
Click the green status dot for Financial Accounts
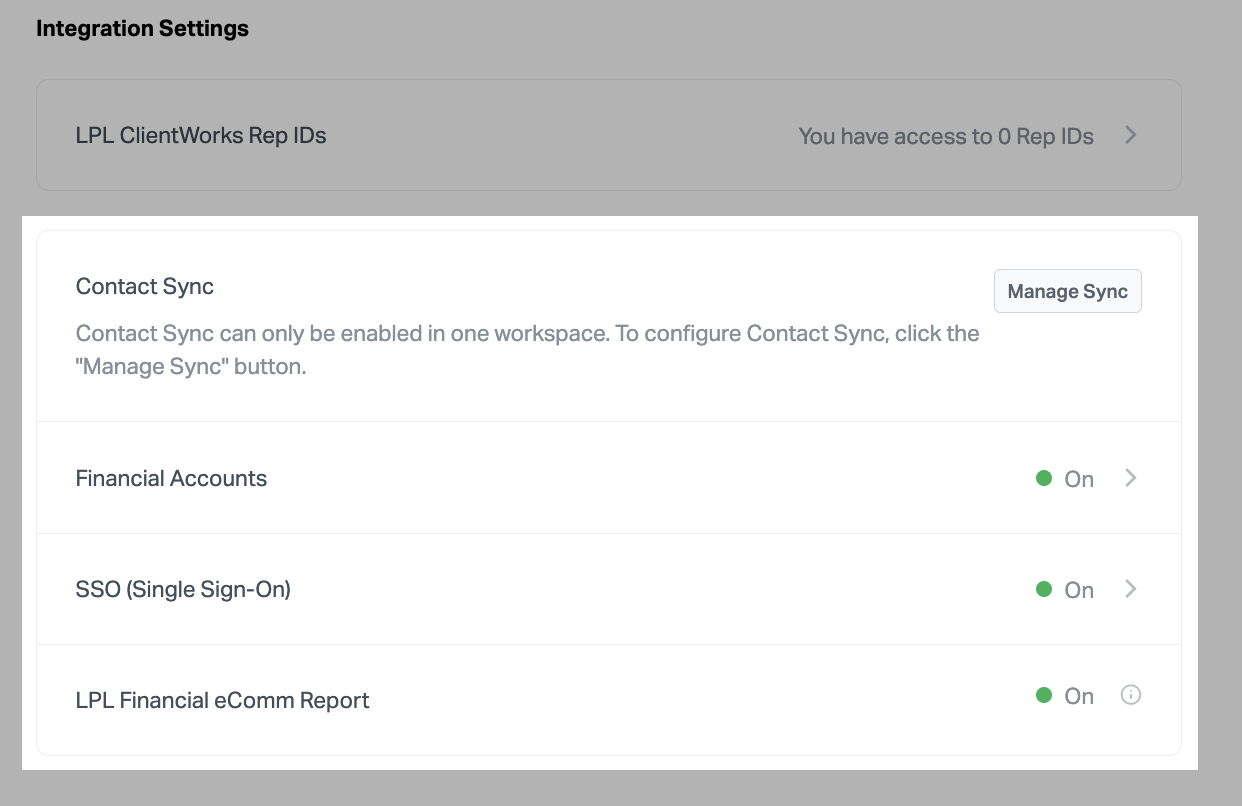coord(1044,479)
